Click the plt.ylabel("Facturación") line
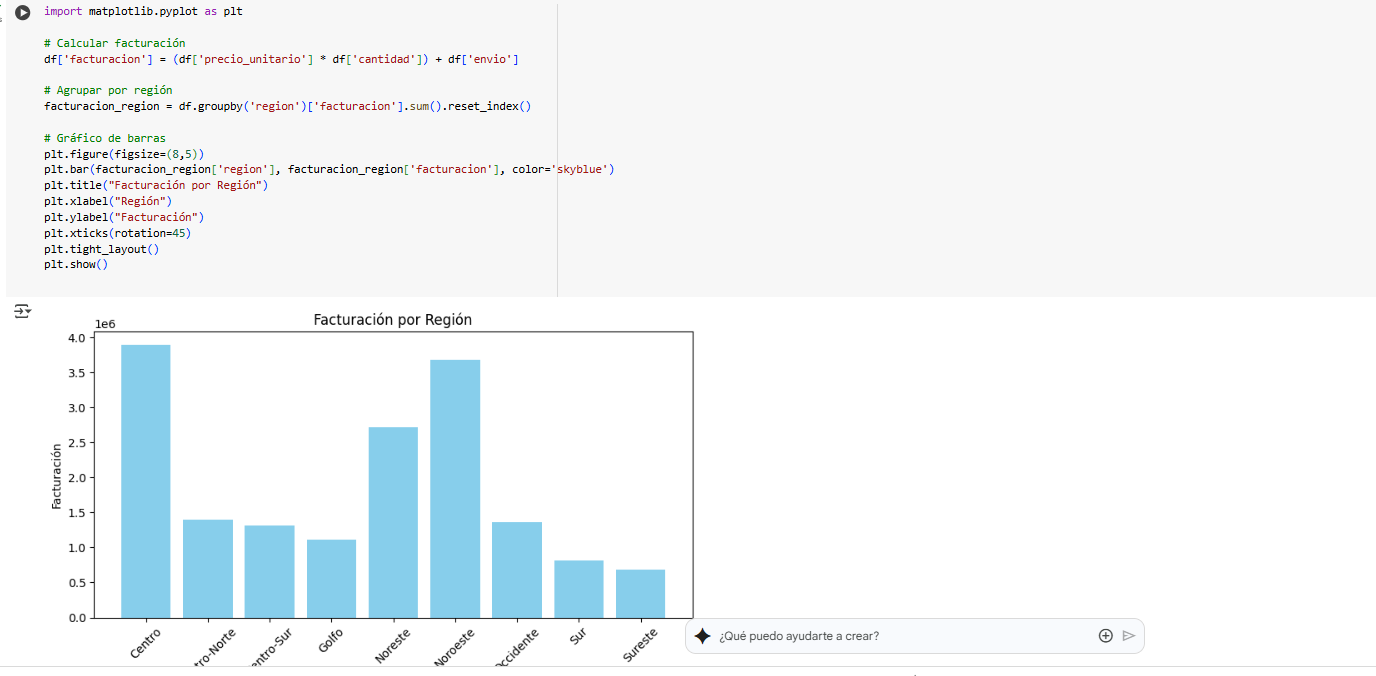Screen dimensions: 1376x676 [124, 217]
